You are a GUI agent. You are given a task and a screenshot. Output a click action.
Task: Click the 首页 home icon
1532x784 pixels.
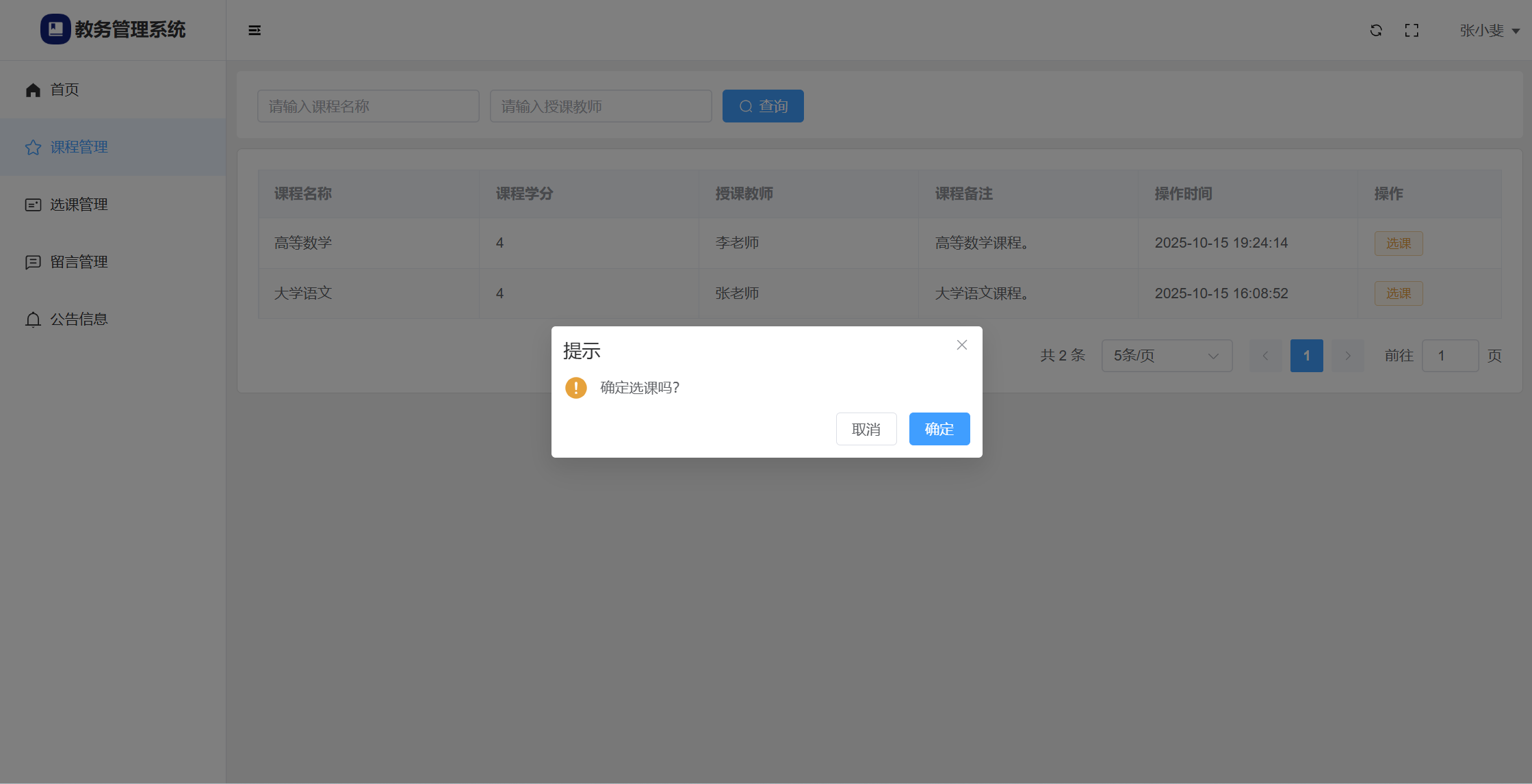(x=33, y=90)
